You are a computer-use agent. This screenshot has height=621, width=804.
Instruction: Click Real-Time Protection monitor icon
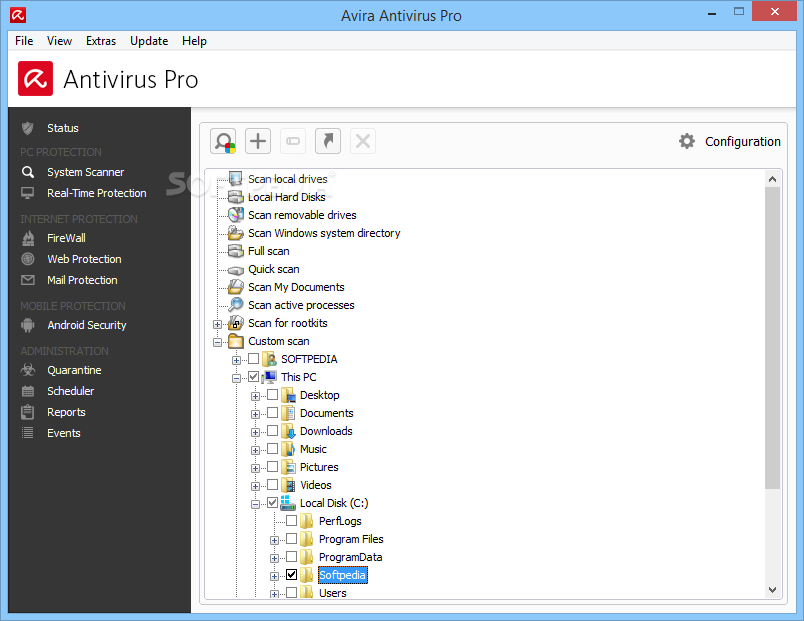point(28,193)
